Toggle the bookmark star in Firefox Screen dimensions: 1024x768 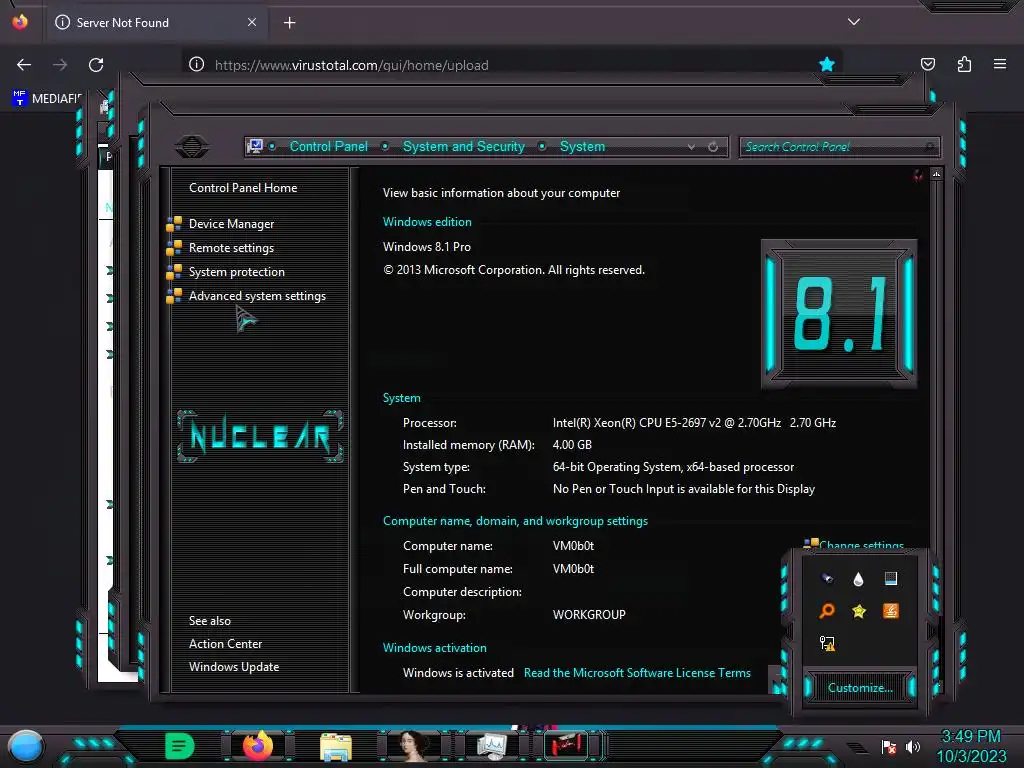point(827,64)
